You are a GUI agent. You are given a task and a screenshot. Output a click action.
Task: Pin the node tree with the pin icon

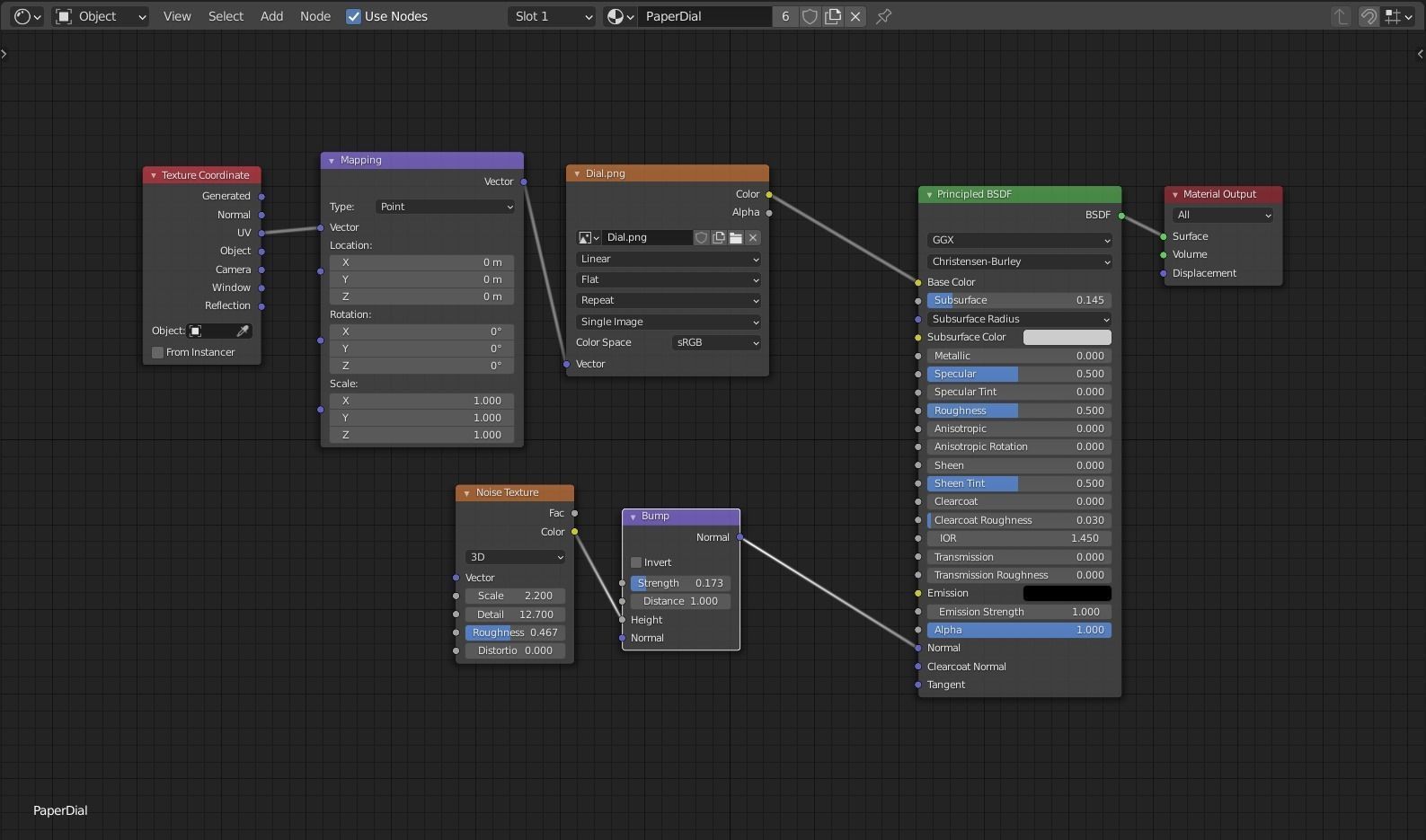pyautogui.click(x=884, y=16)
